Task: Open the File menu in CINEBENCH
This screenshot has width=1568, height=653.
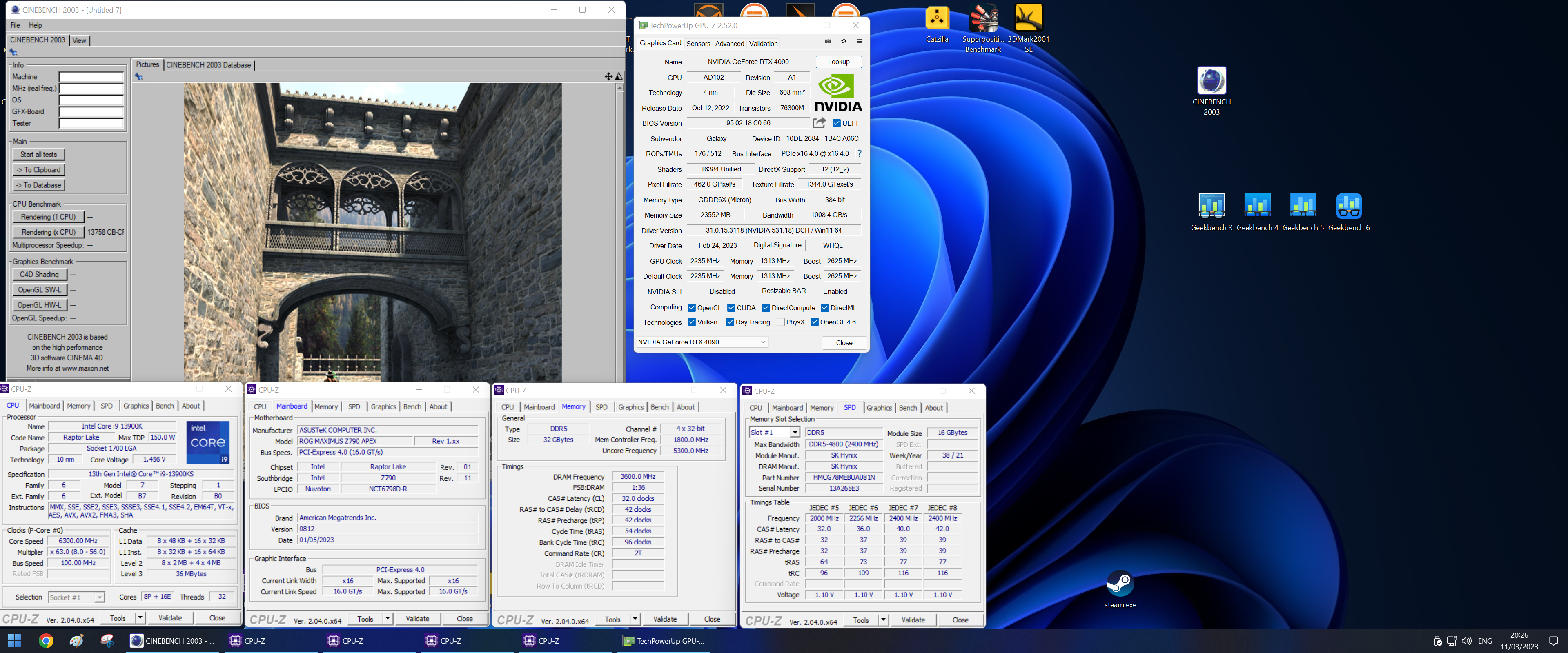Action: tap(15, 25)
